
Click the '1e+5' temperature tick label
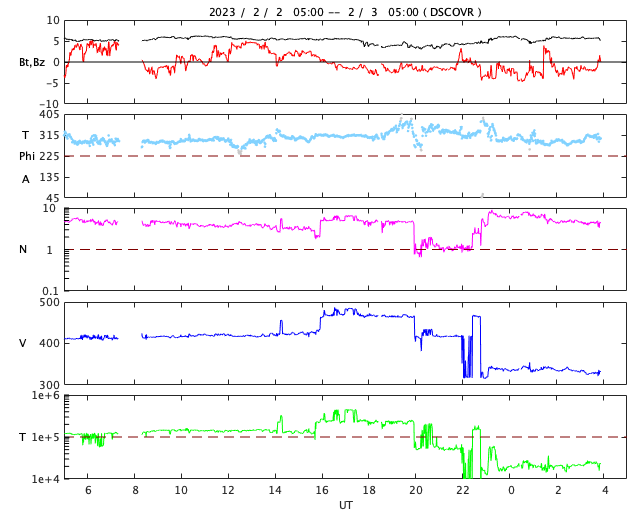[x=46, y=437]
